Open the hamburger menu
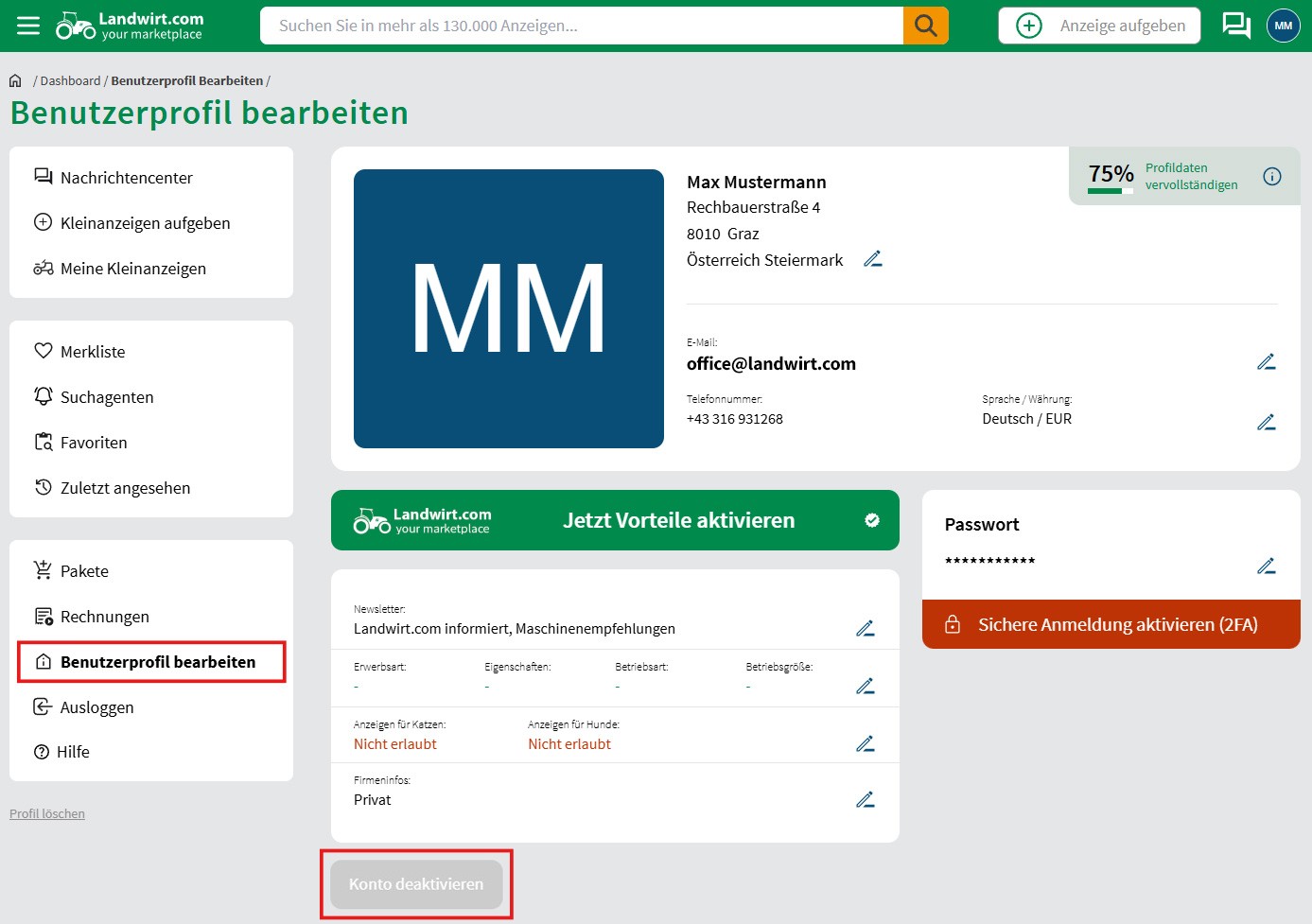Screen dimensions: 1312x924 (x=28, y=26)
